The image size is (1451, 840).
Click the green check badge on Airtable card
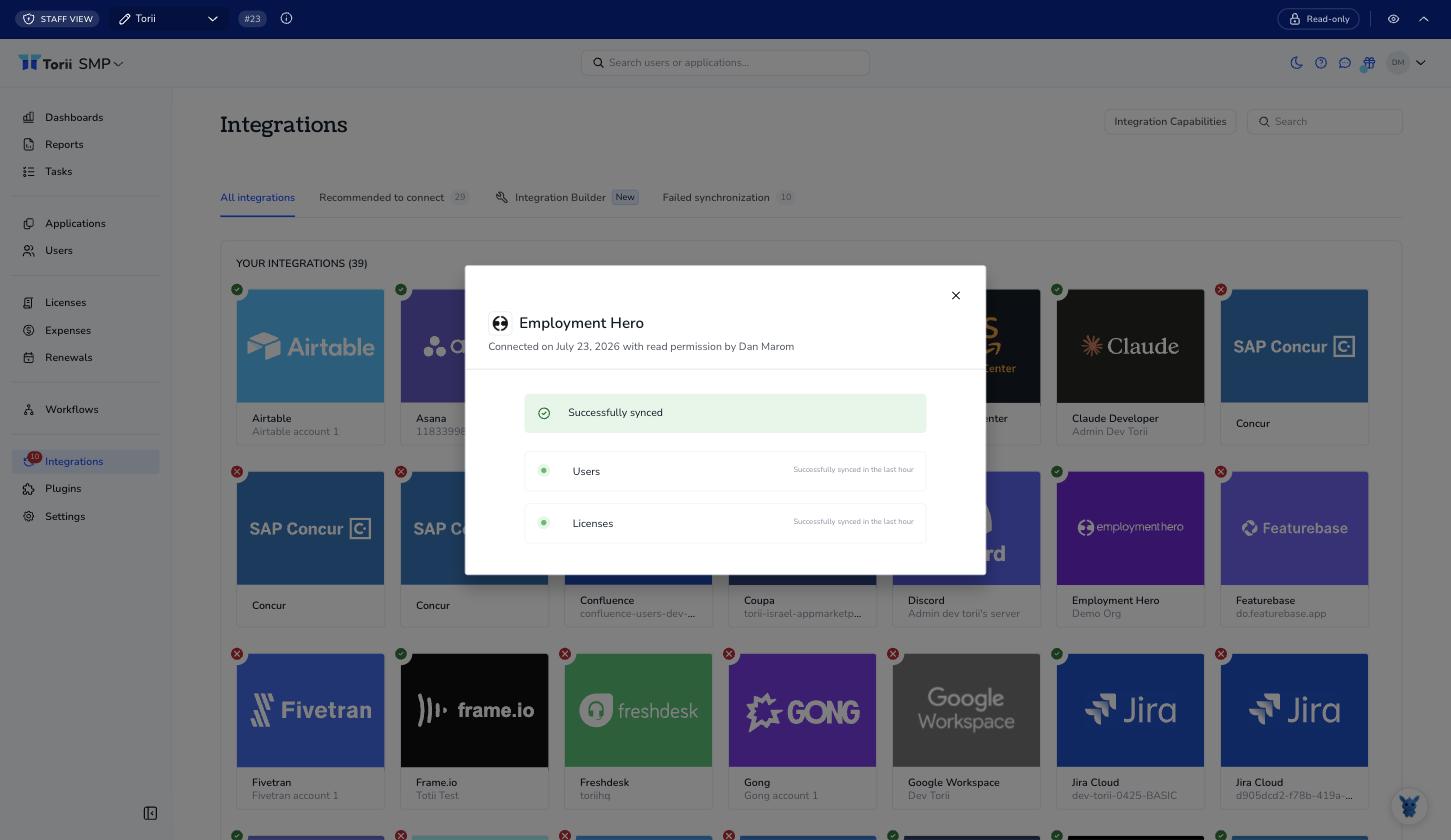237,290
